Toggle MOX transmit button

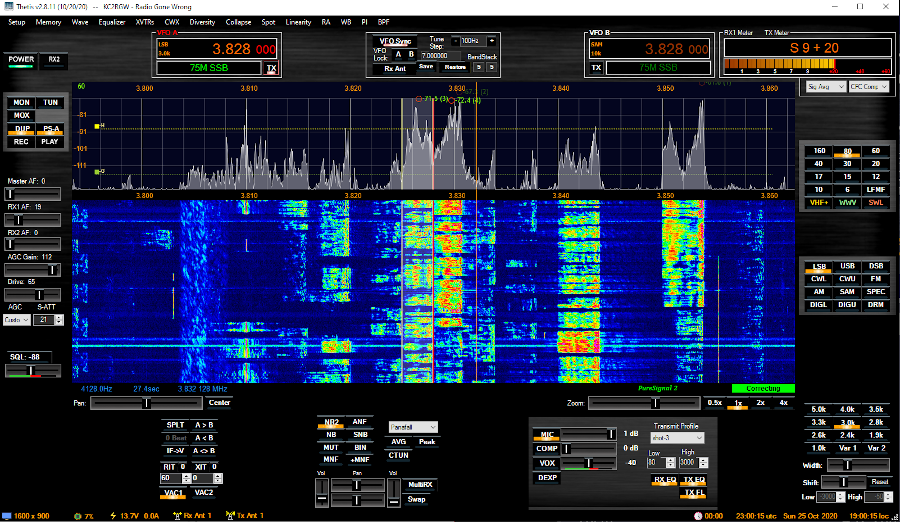tap(21, 115)
